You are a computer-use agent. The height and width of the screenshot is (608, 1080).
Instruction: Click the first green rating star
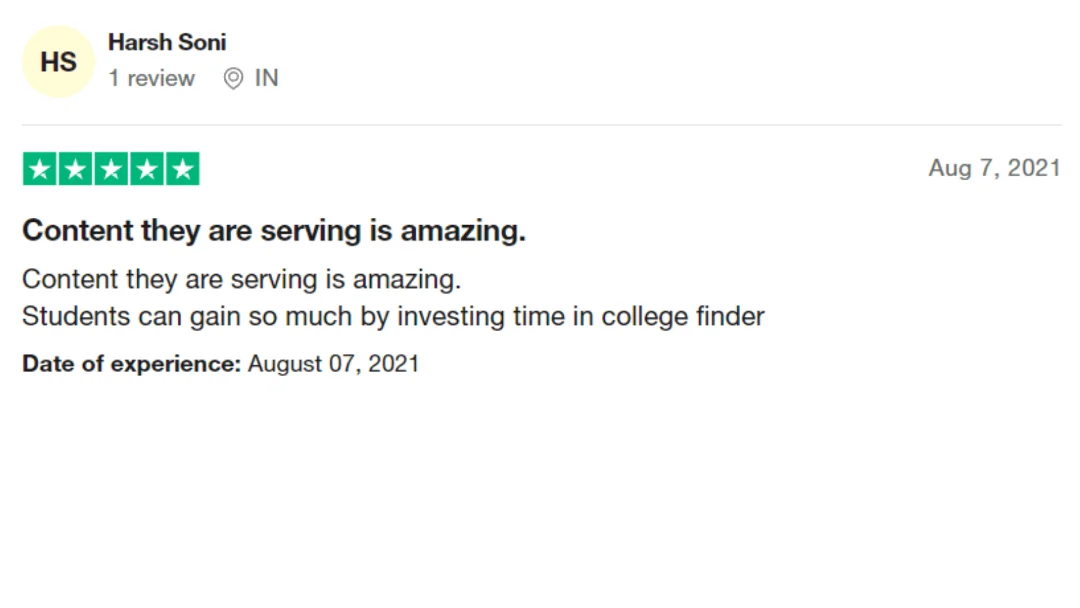39,169
